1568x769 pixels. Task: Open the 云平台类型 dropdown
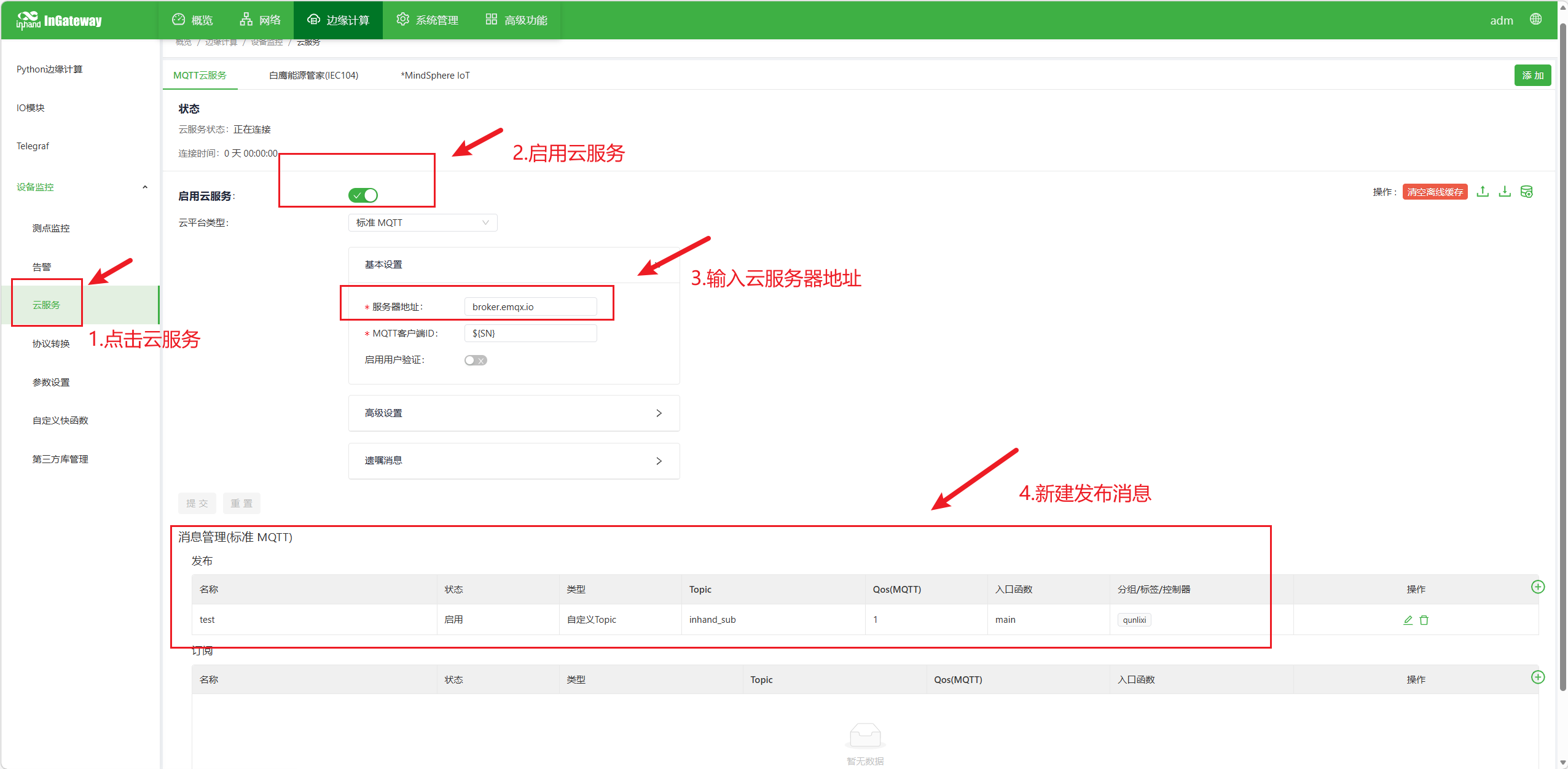pos(423,223)
